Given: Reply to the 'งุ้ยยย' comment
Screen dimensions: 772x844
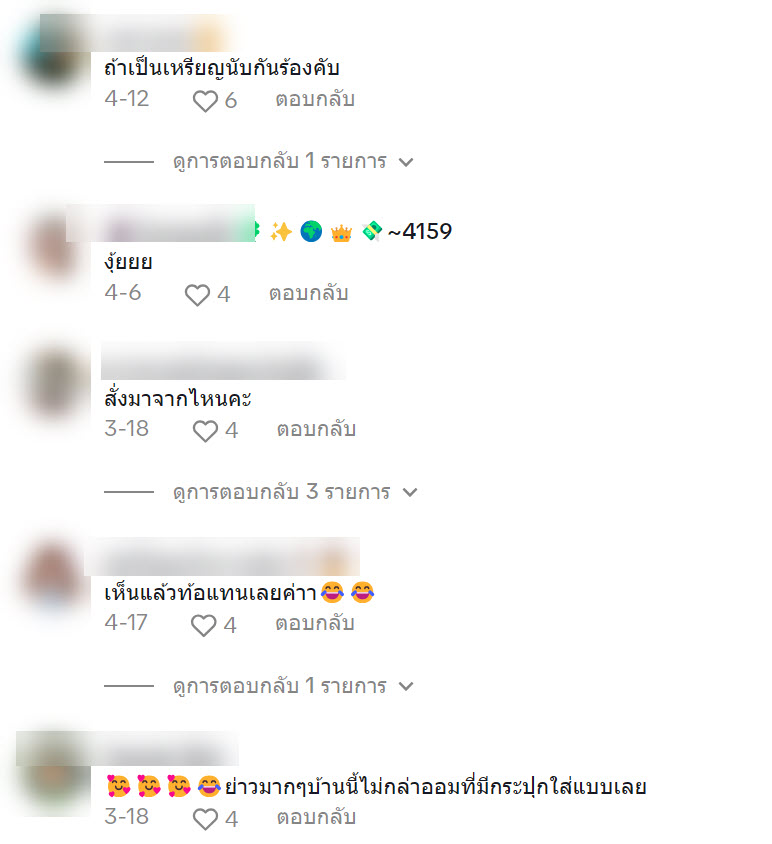Looking at the screenshot, I should (x=308, y=293).
